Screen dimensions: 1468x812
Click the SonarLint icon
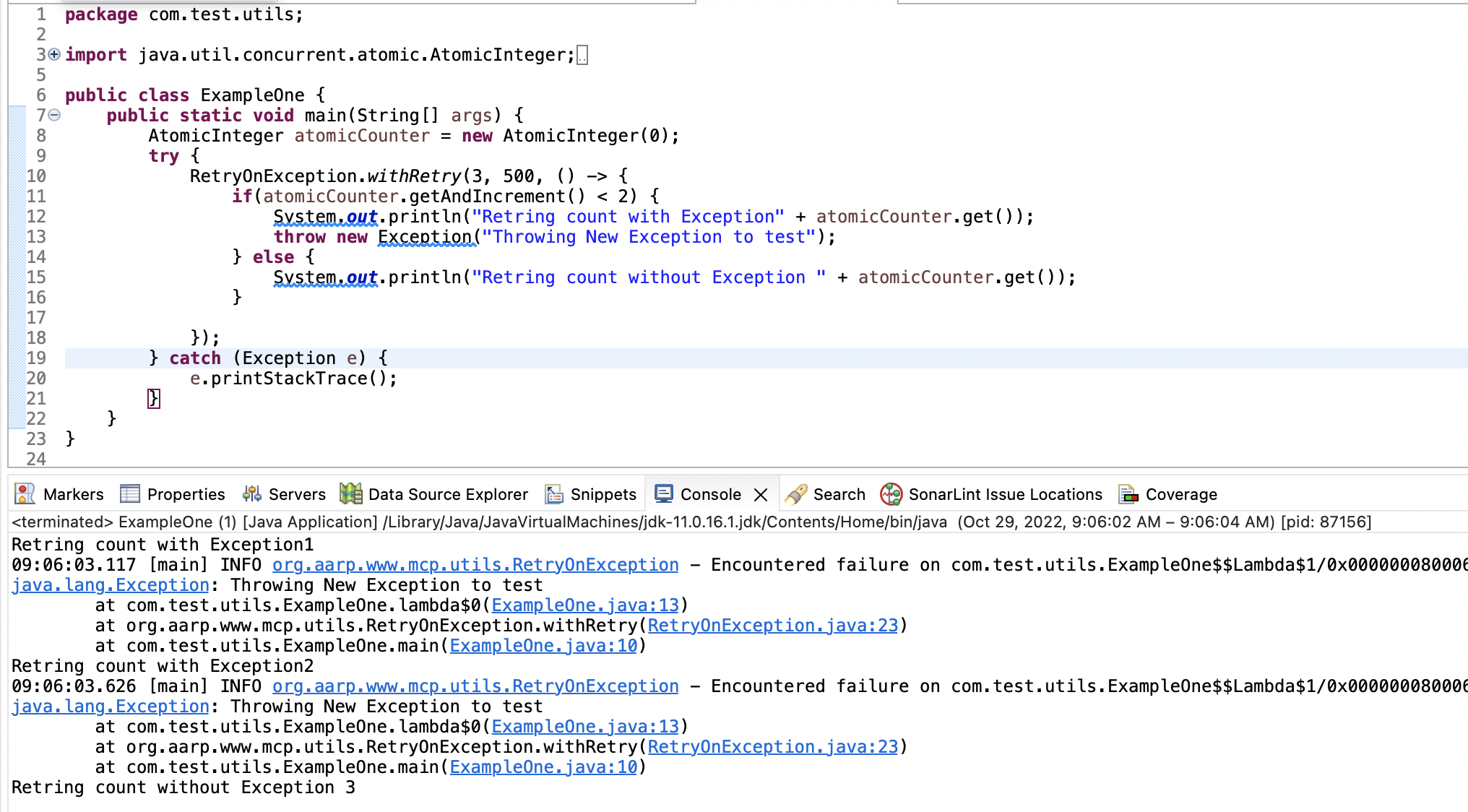891,494
